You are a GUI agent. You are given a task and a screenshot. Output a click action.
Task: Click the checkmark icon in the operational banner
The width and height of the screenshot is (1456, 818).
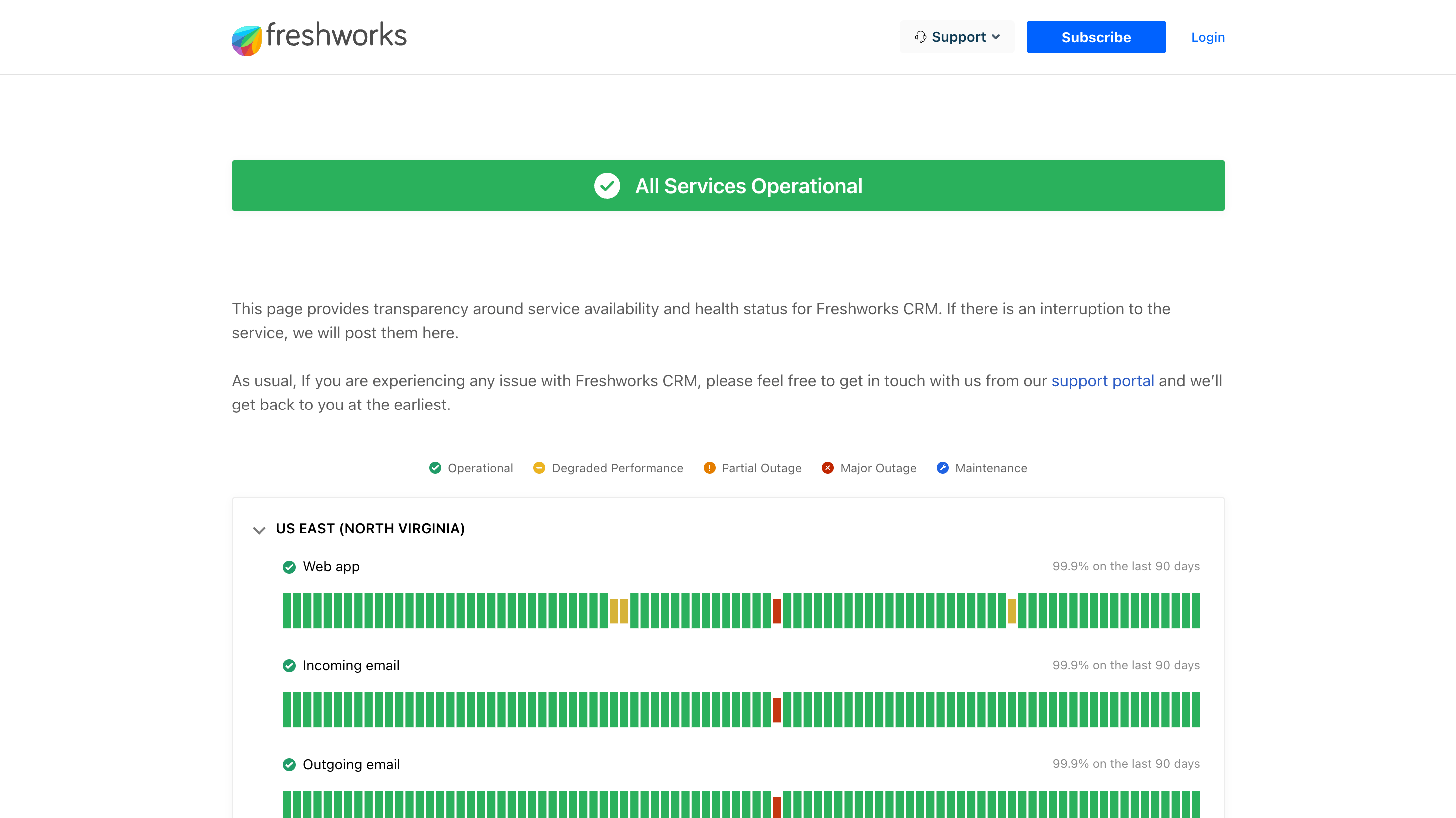[607, 185]
